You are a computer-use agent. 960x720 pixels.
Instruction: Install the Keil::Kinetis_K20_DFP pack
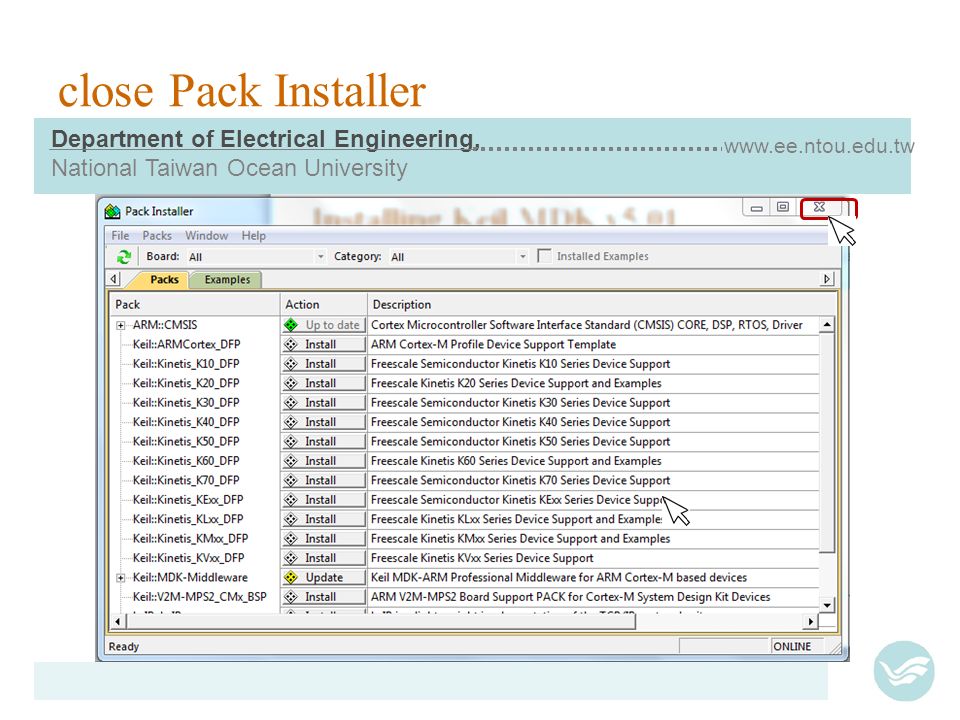[x=324, y=383]
